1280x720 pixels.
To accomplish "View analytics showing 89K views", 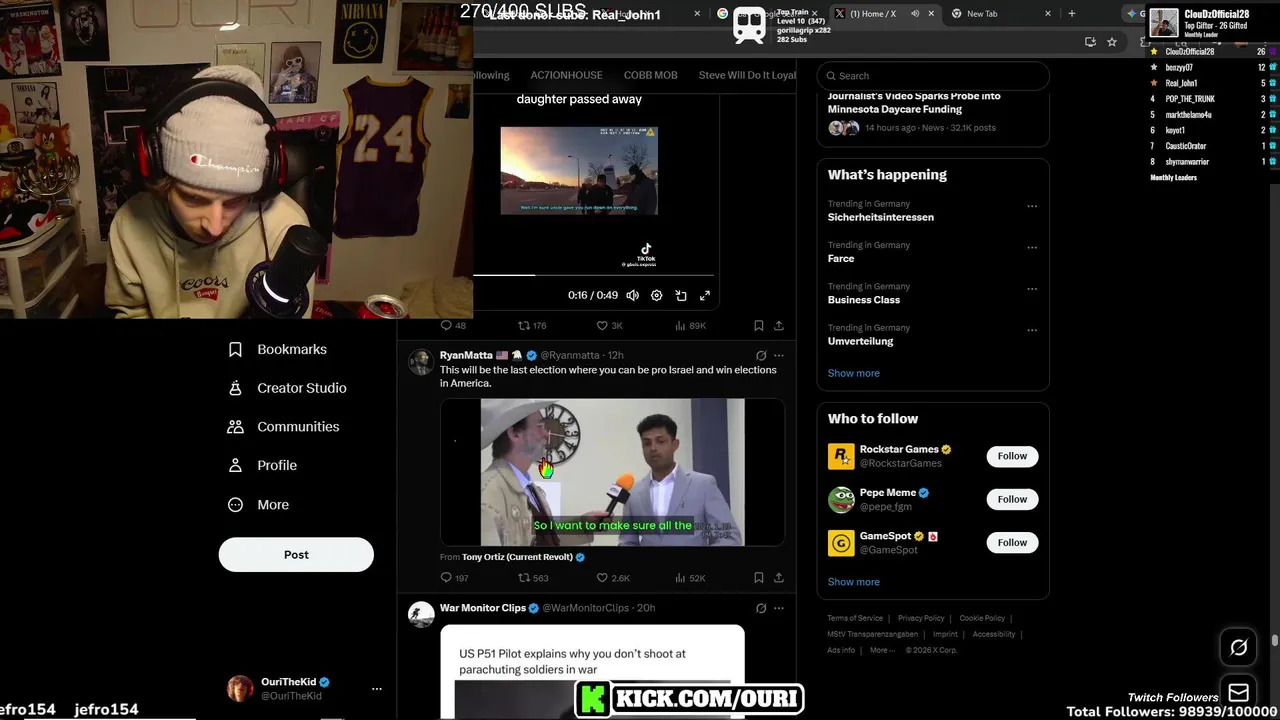I will [x=690, y=326].
